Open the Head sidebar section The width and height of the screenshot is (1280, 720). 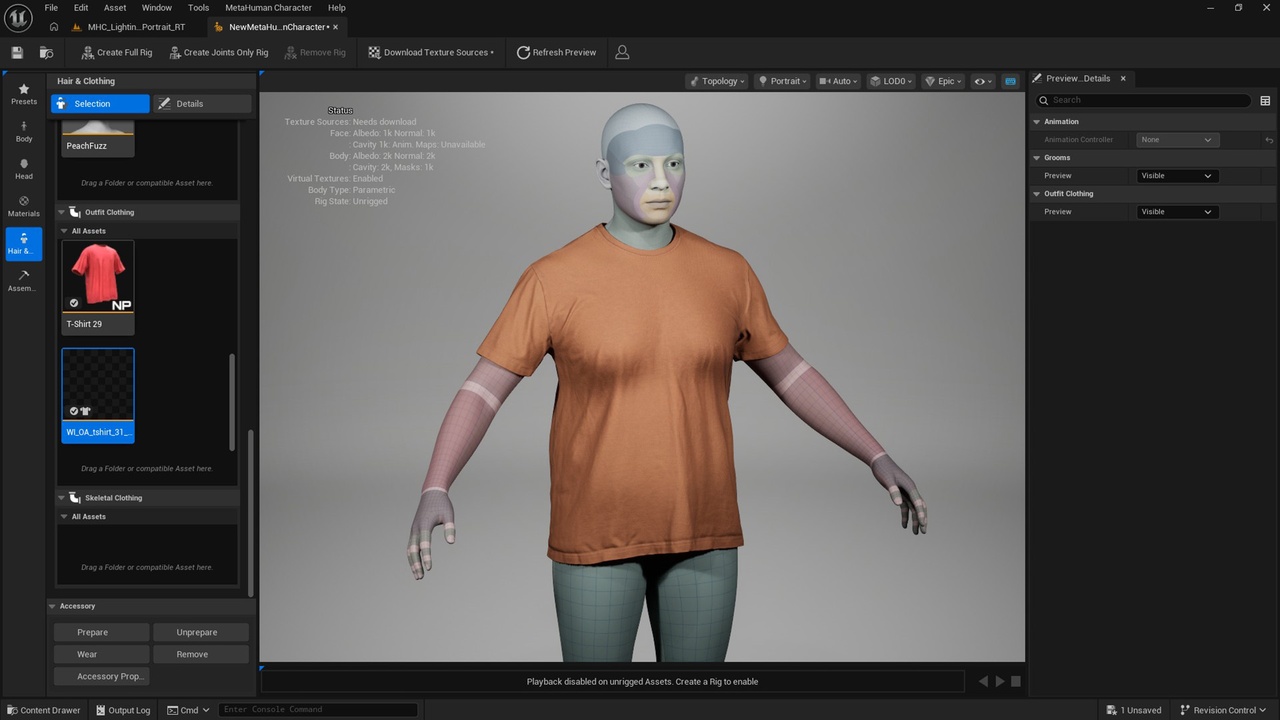coord(24,169)
